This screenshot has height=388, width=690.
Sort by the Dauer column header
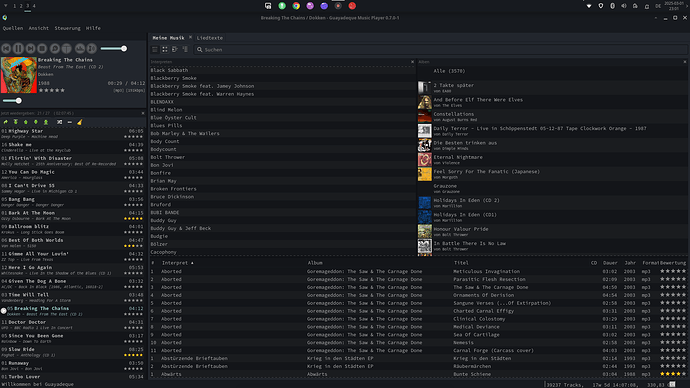(610, 263)
